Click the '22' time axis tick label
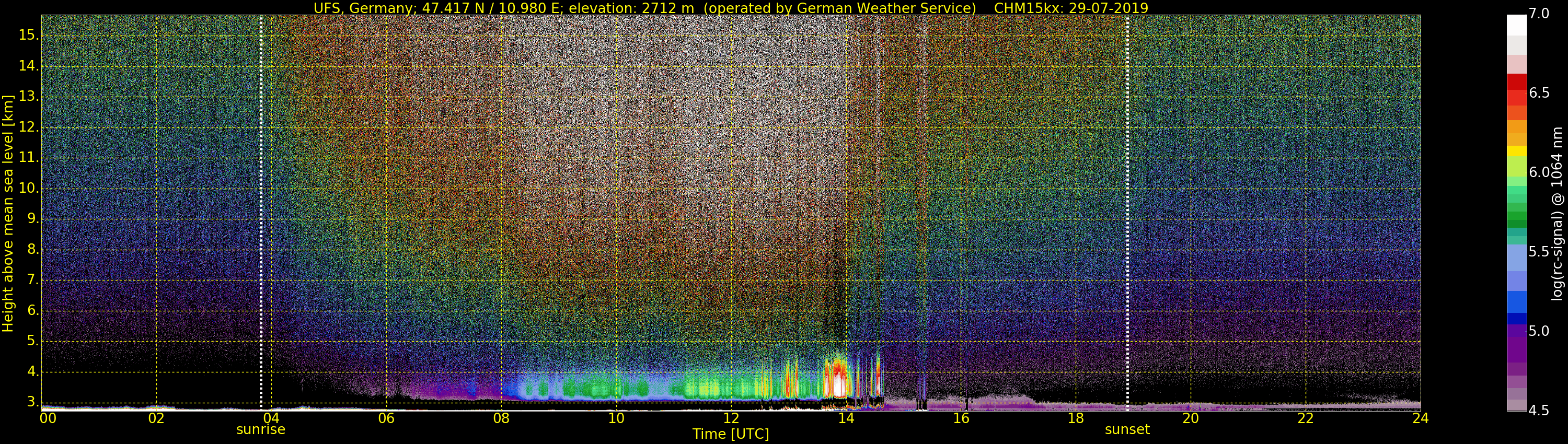Viewport: 1568px width, 444px height. tap(1306, 418)
